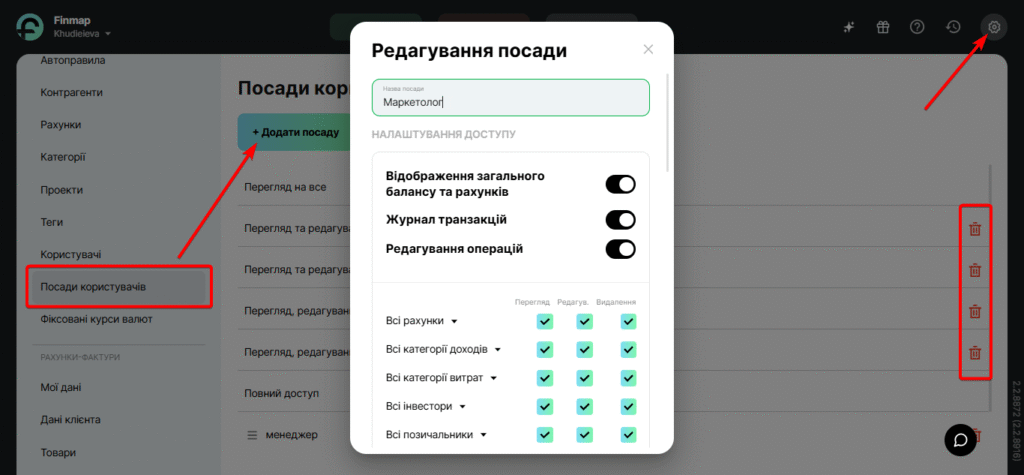
Task: Expand all expense categories dropdown
Action: [493, 379]
